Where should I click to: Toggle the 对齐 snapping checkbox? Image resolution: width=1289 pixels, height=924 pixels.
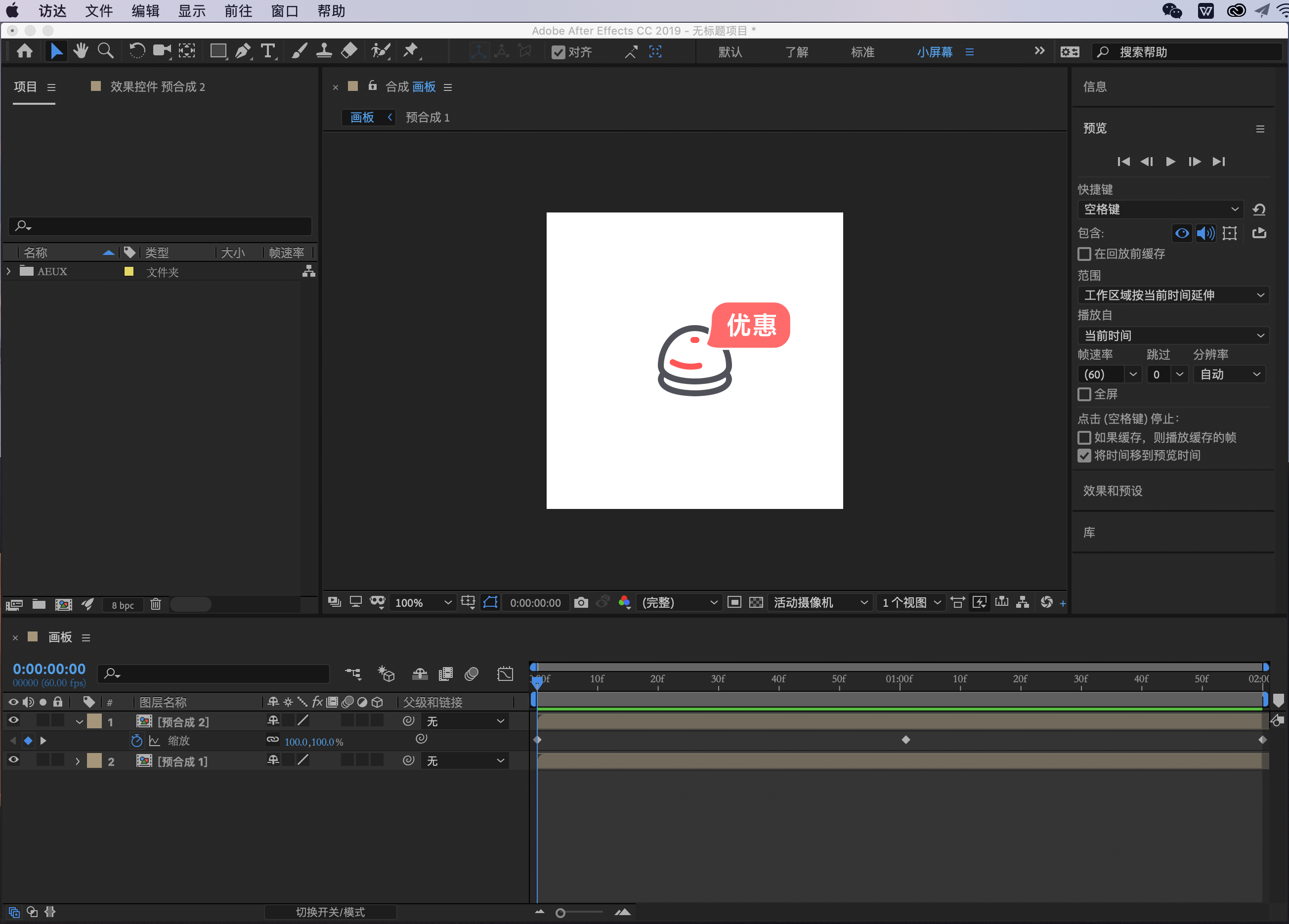559,52
